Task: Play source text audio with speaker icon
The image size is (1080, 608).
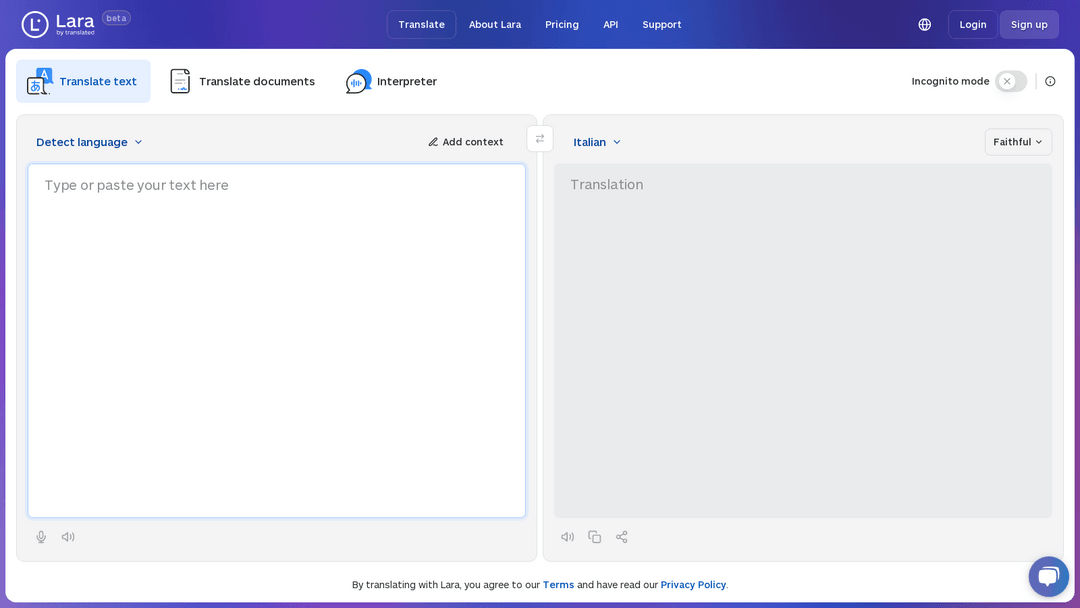Action: click(68, 537)
